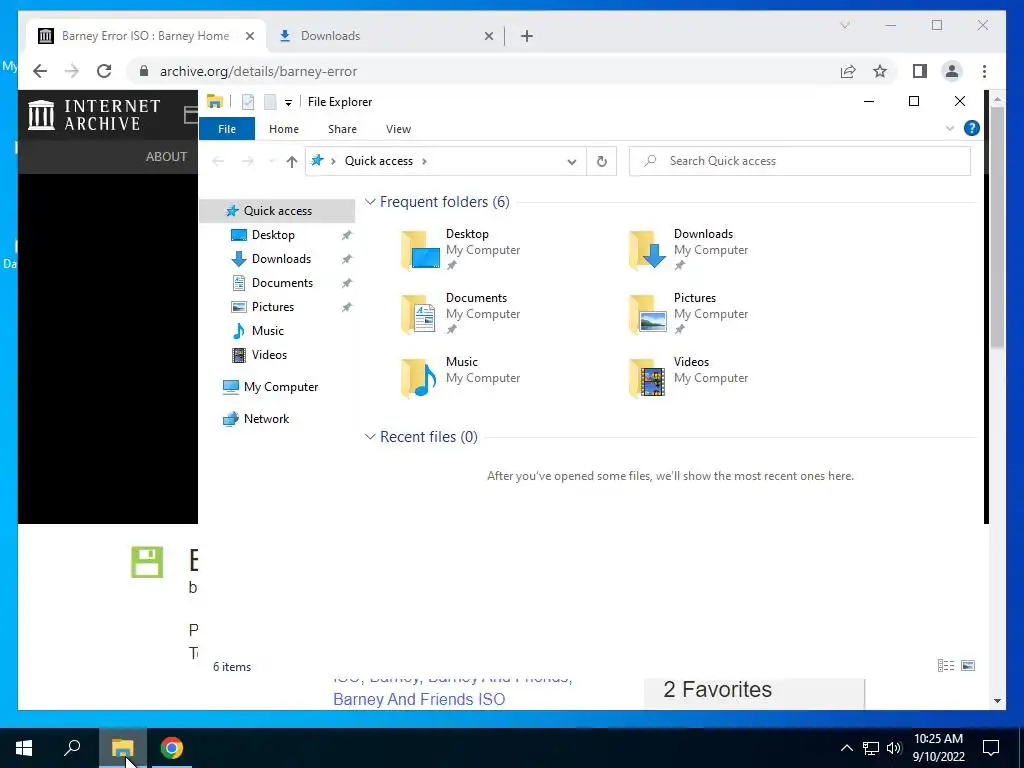Open the recent locations dropdown arrow
This screenshot has width=1024, height=768.
(271, 161)
